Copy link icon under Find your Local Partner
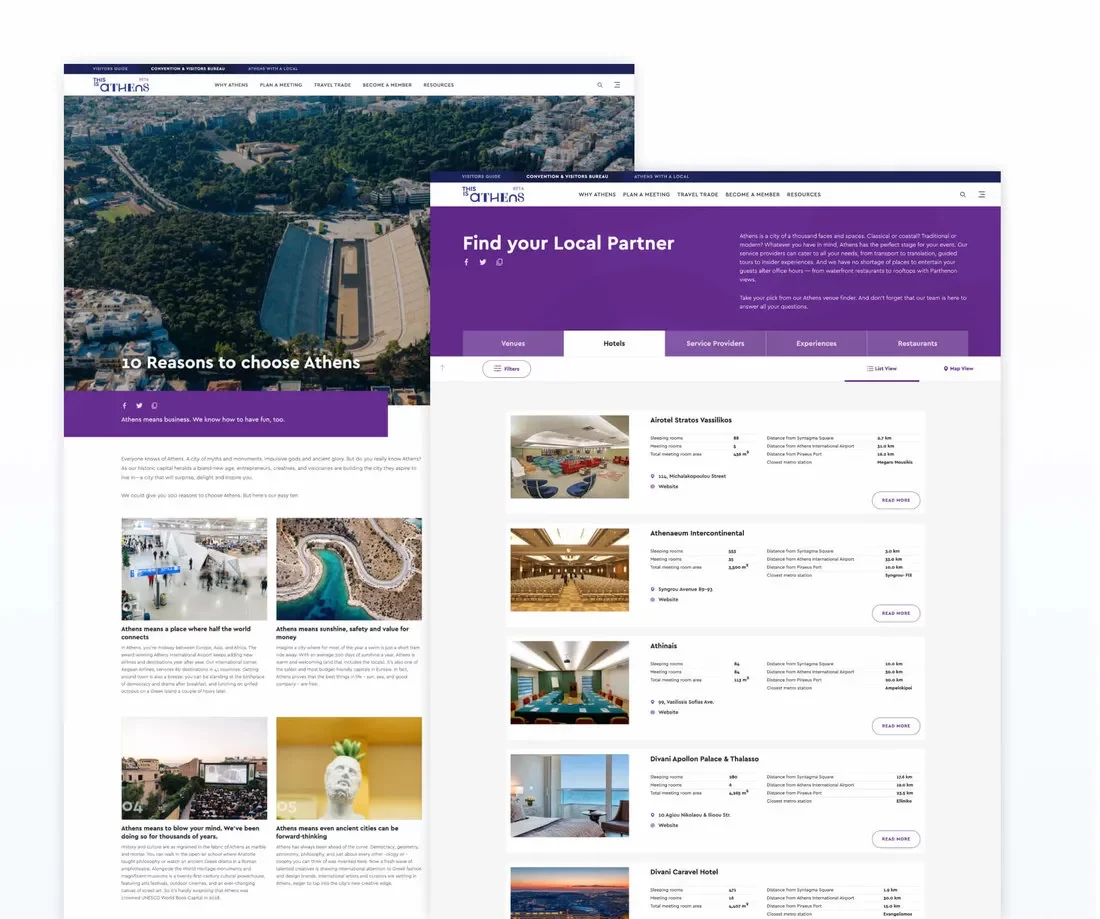This screenshot has width=1100, height=919. click(499, 262)
